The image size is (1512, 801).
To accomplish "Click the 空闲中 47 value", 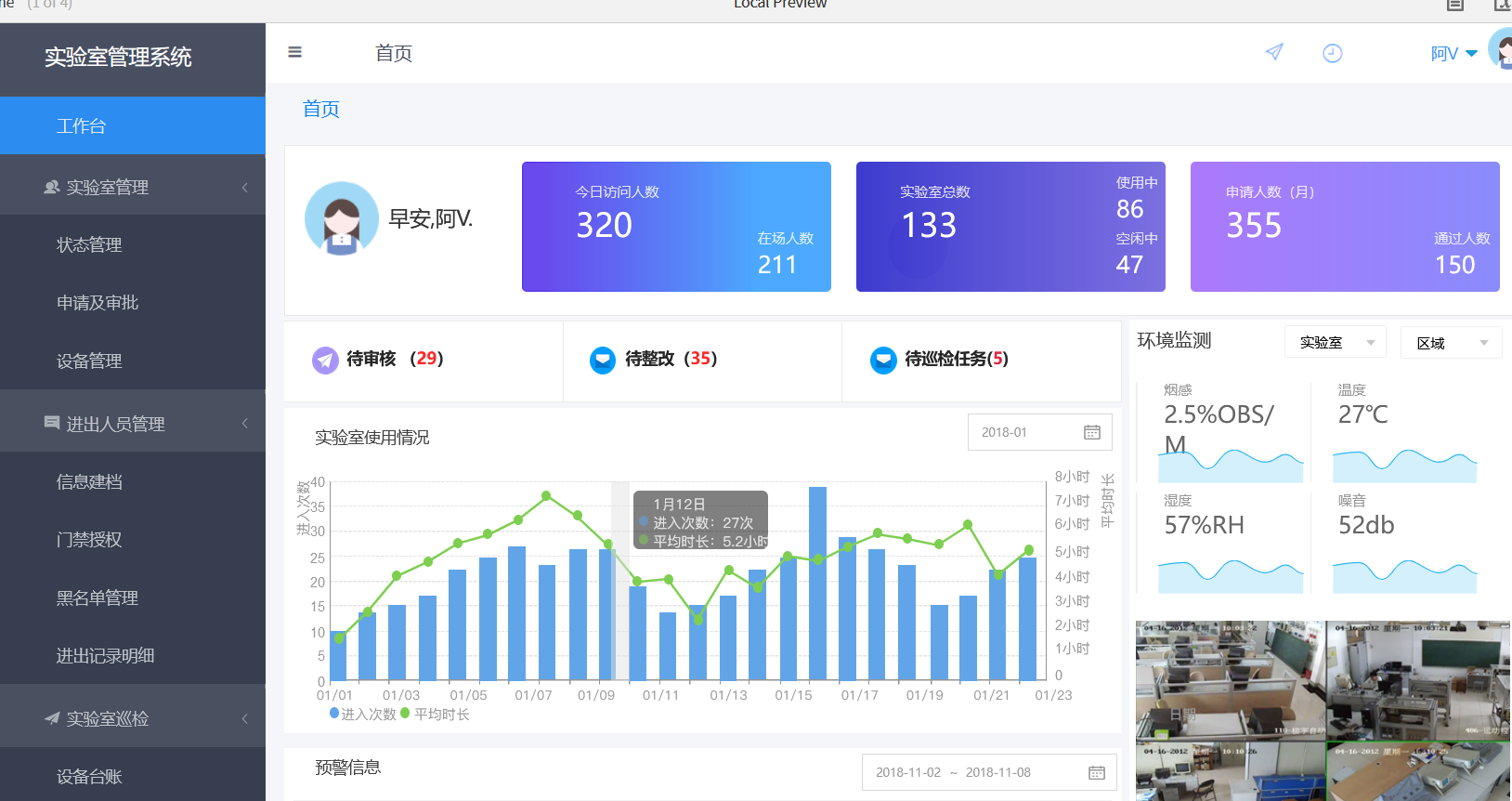I will tap(1129, 265).
